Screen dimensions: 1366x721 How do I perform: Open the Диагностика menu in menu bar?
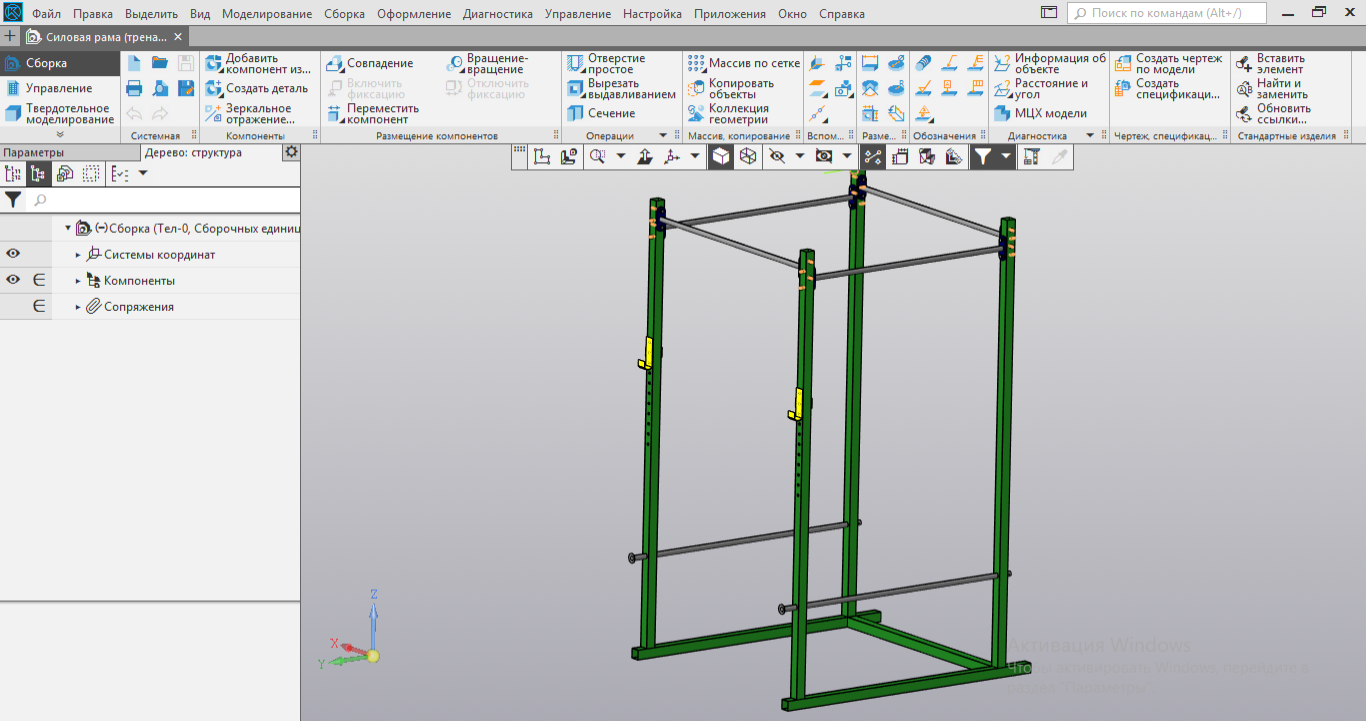tap(497, 14)
